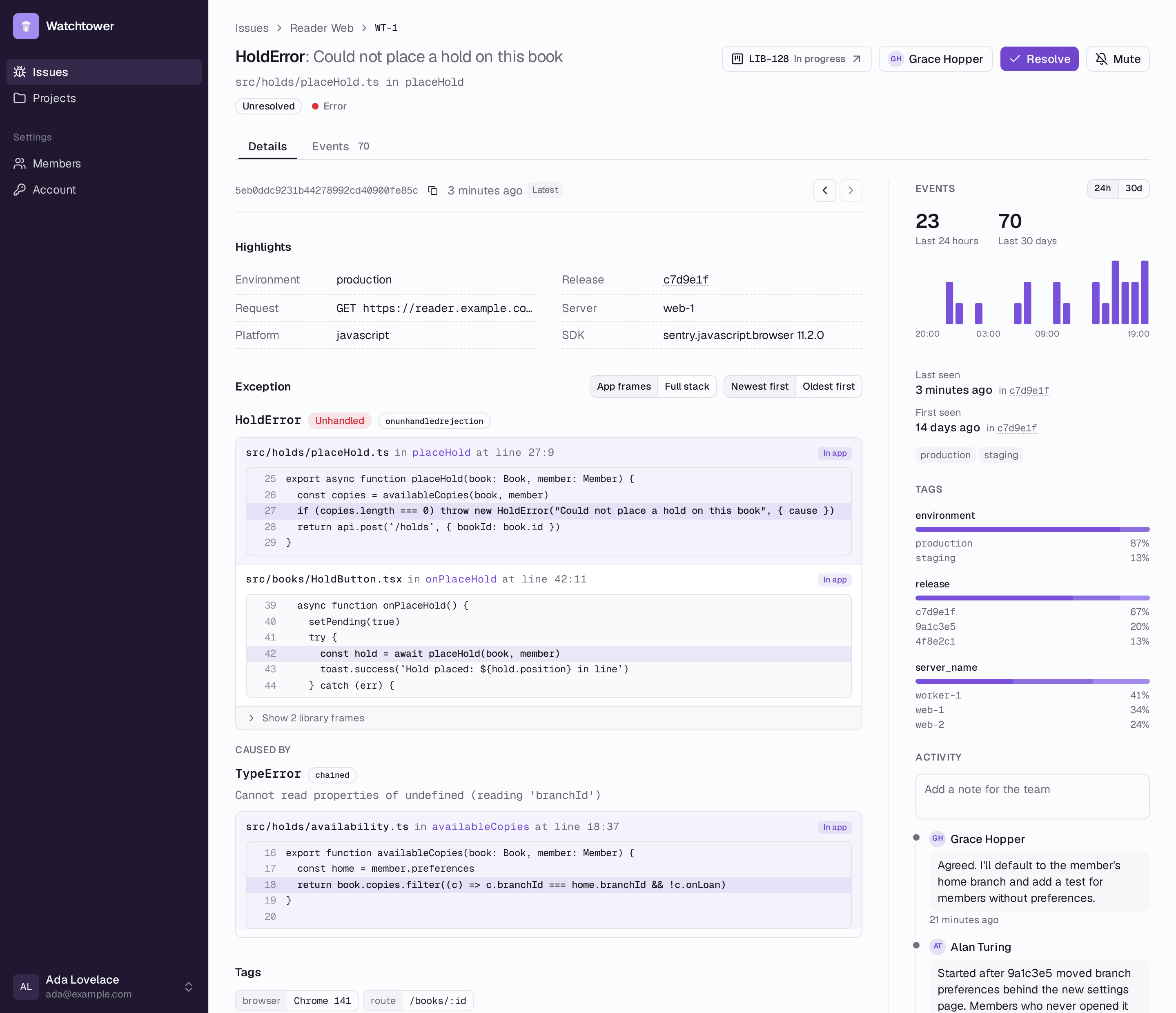1176x1013 pixels.
Task: Select the 30d events range
Action: (1134, 189)
